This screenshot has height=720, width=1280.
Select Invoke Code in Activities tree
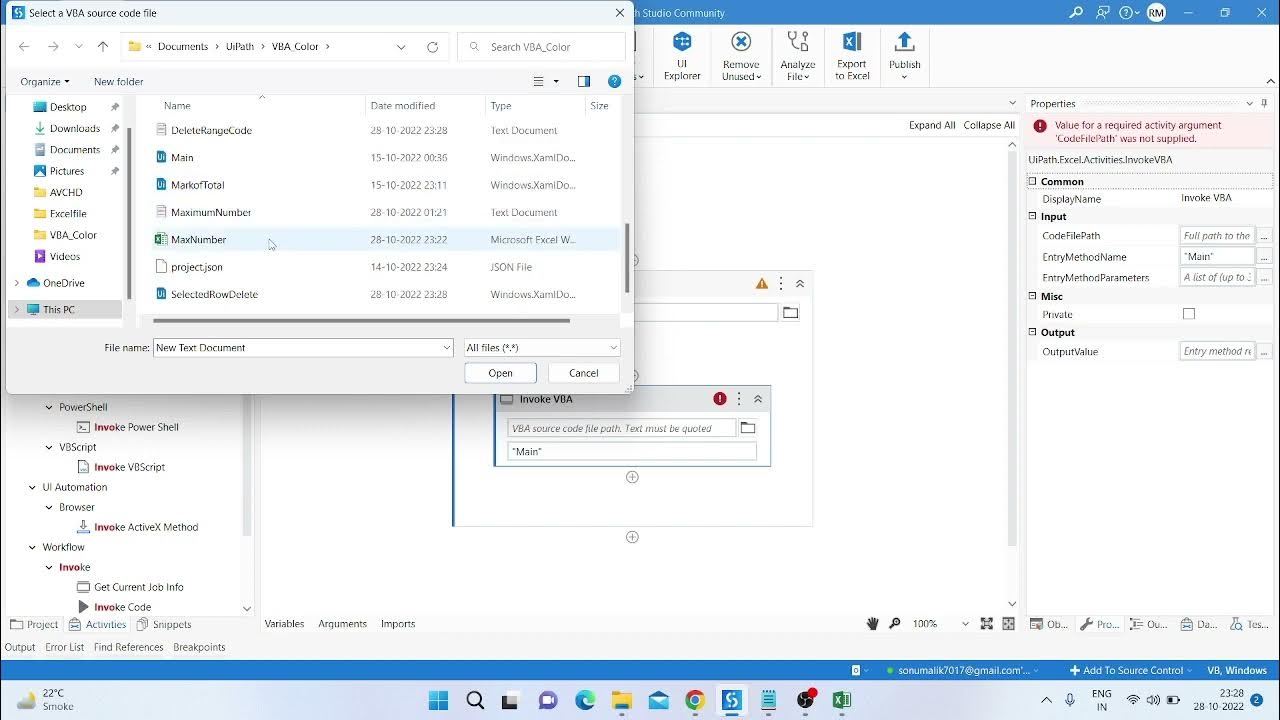point(122,607)
